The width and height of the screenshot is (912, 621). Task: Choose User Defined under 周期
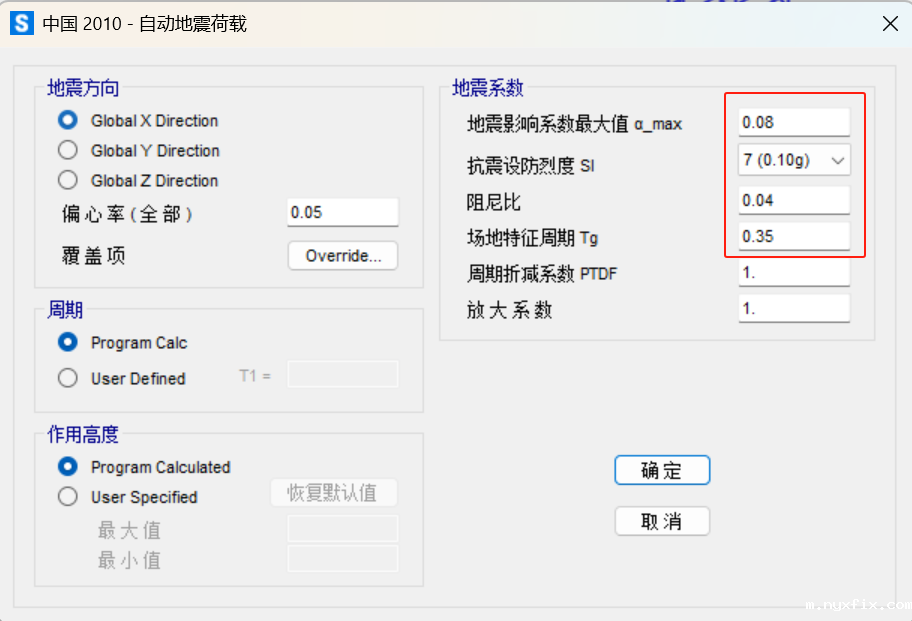pyautogui.click(x=67, y=378)
